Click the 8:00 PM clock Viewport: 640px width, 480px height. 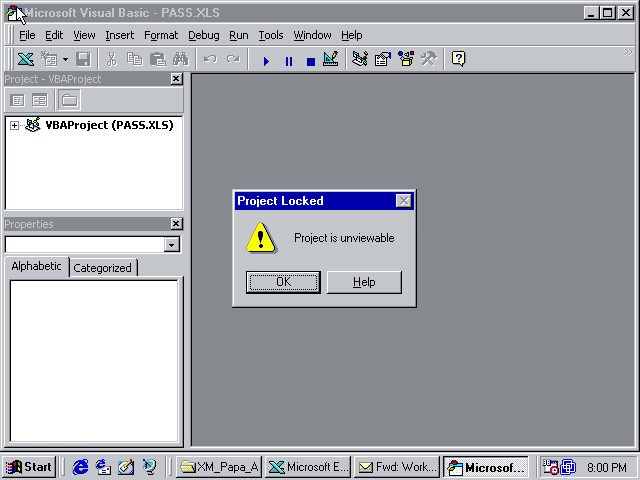(x=607, y=467)
